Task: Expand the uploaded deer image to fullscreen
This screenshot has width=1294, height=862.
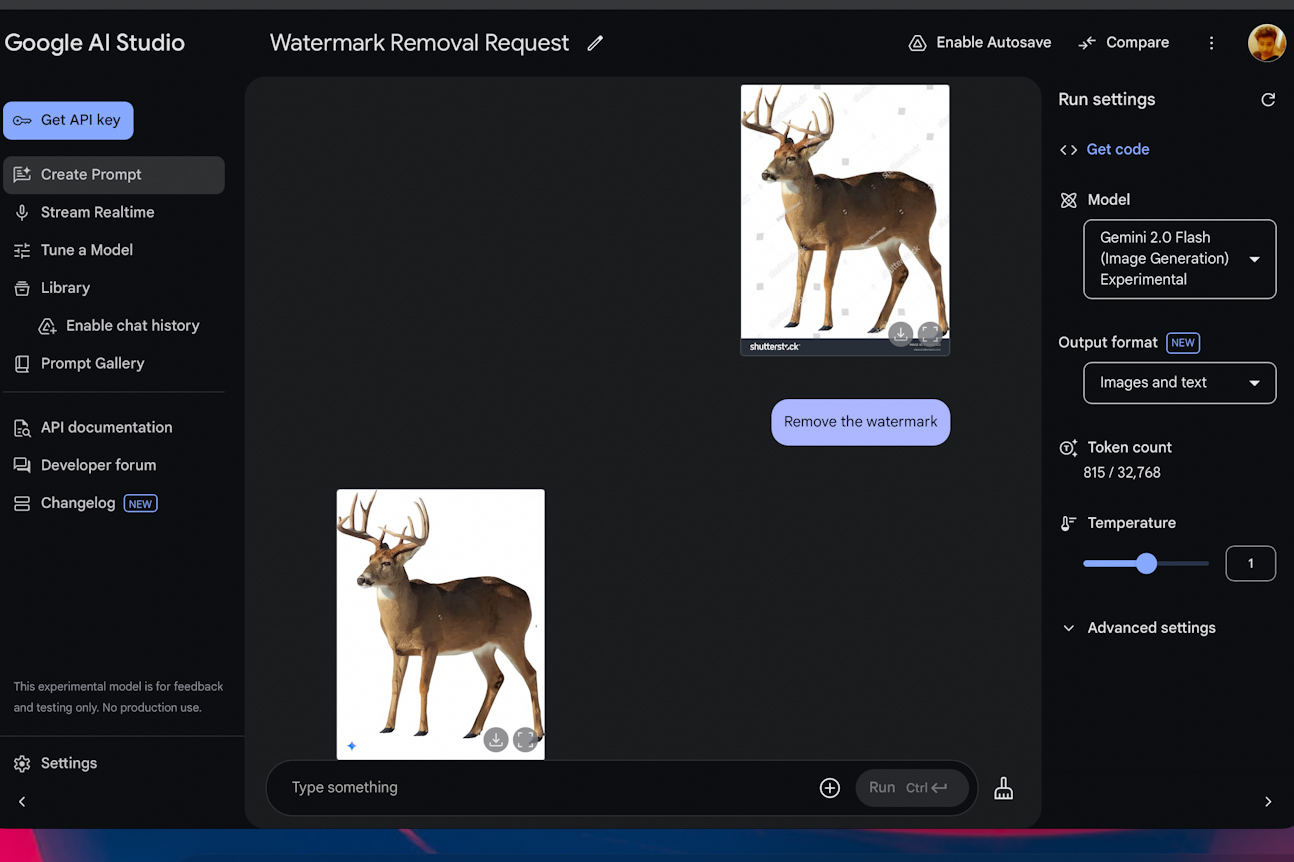Action: click(x=929, y=334)
